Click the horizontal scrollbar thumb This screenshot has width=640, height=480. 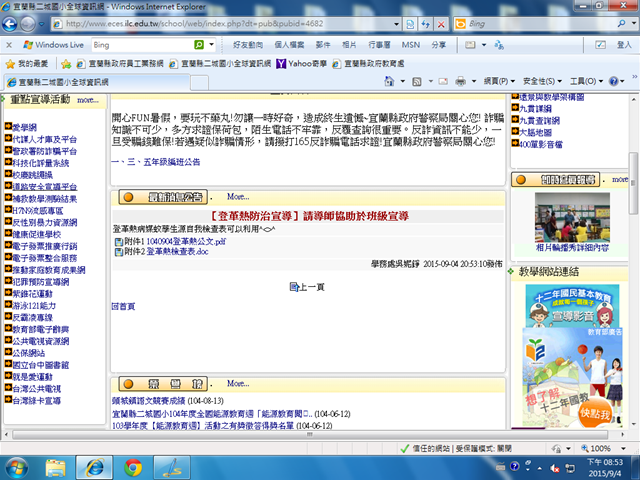point(310,435)
